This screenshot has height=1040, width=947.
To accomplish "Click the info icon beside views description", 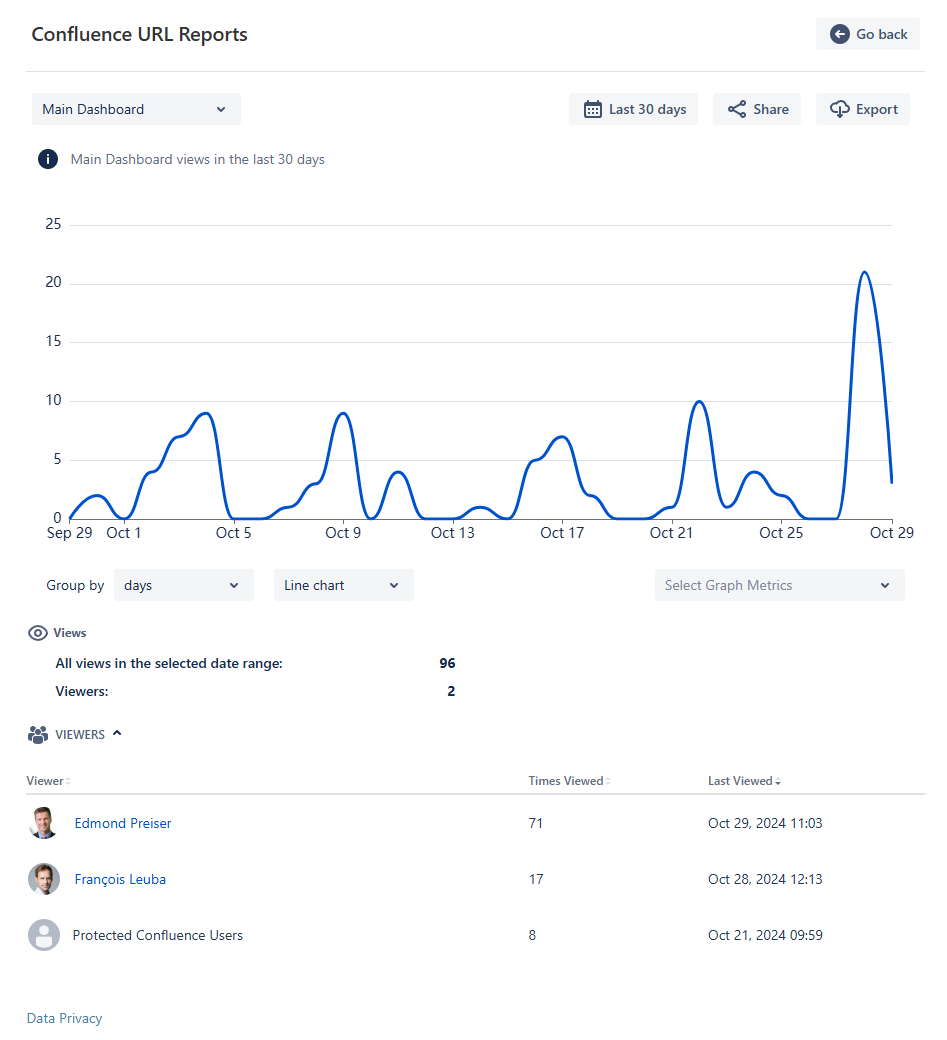I will click(x=48, y=159).
